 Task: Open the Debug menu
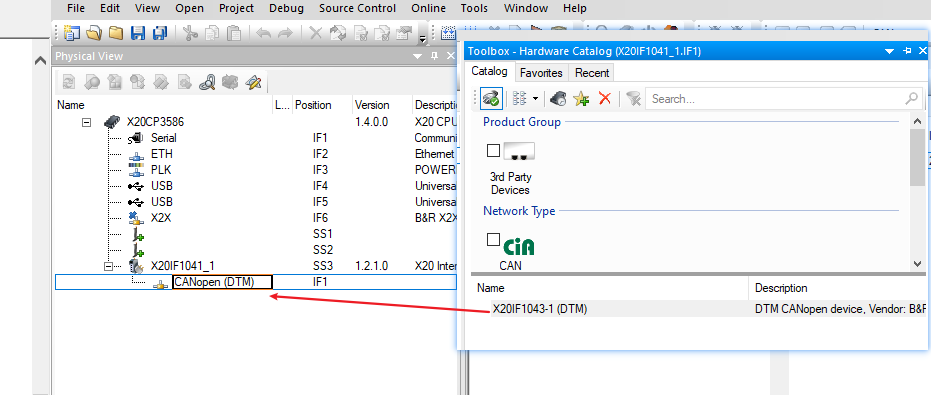click(x=286, y=8)
